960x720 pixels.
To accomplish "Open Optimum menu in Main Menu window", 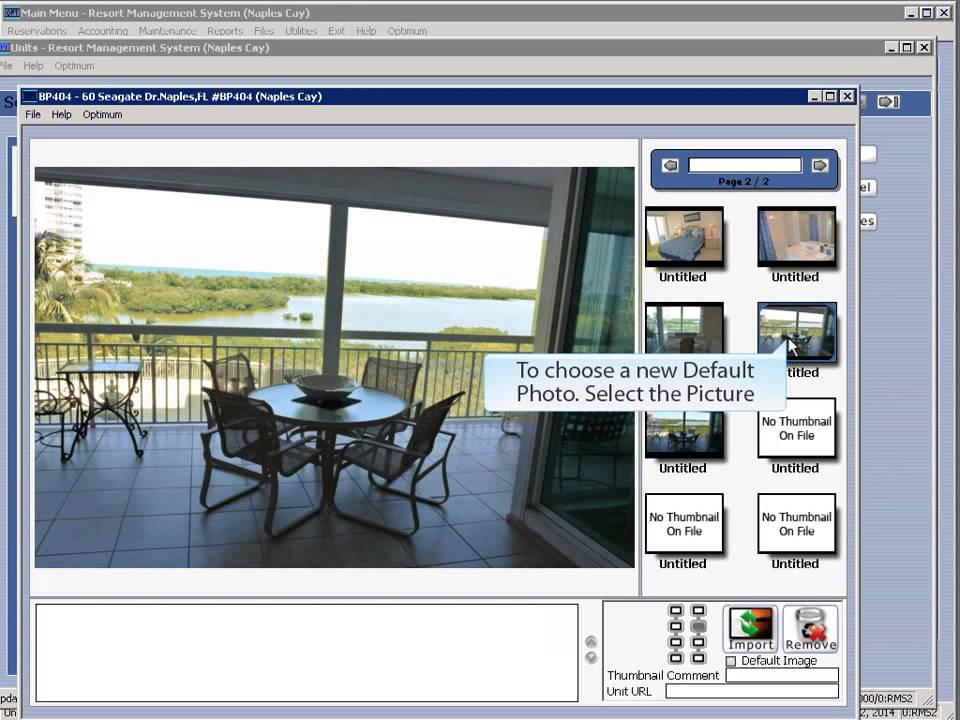I will pos(407,31).
